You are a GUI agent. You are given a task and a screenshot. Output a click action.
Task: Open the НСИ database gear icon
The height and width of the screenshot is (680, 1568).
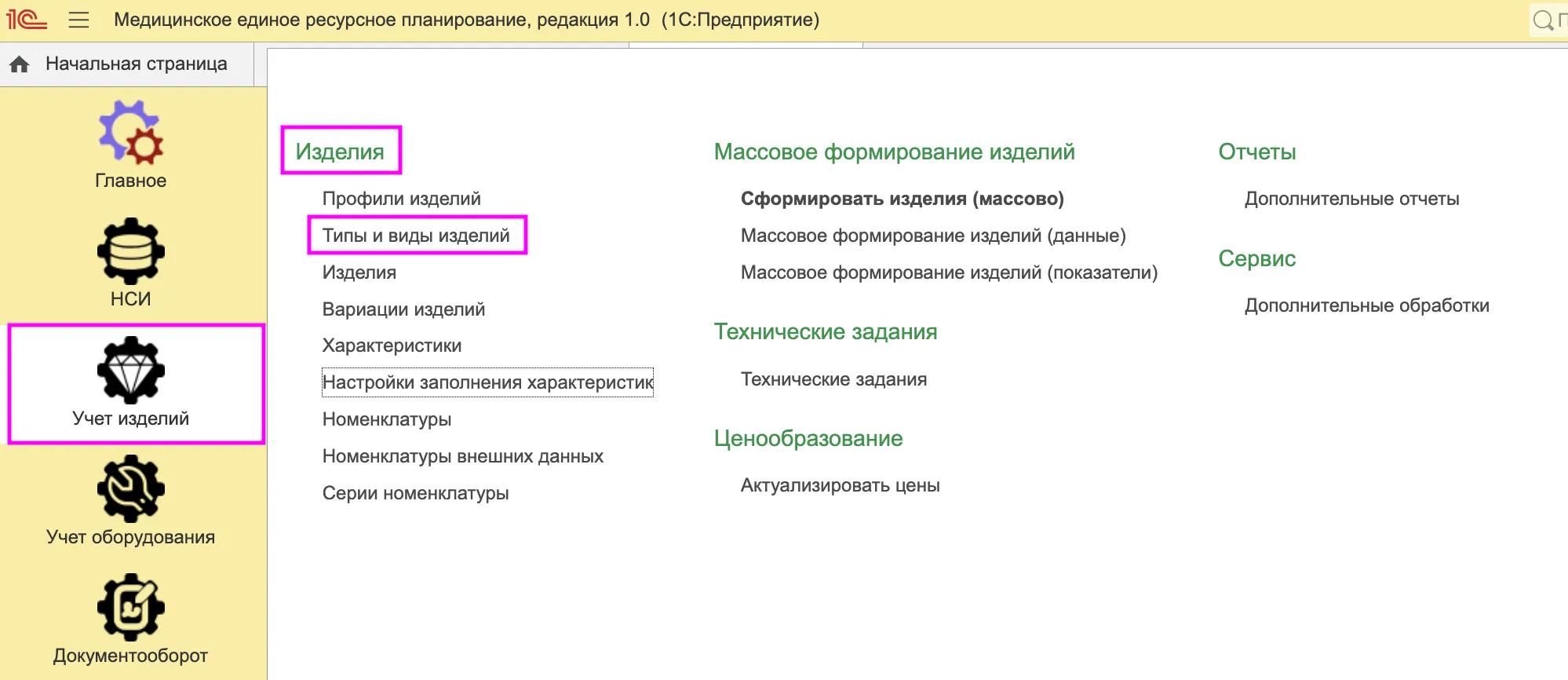(130, 251)
